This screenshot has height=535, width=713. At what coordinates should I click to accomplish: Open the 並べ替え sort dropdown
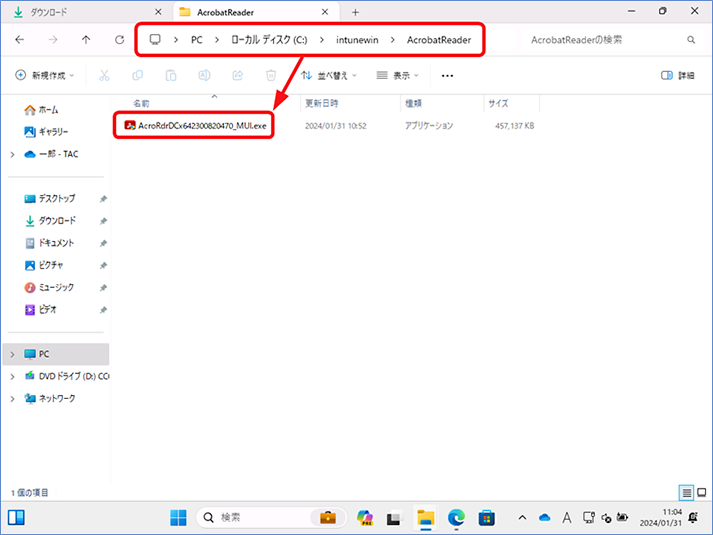[x=329, y=75]
